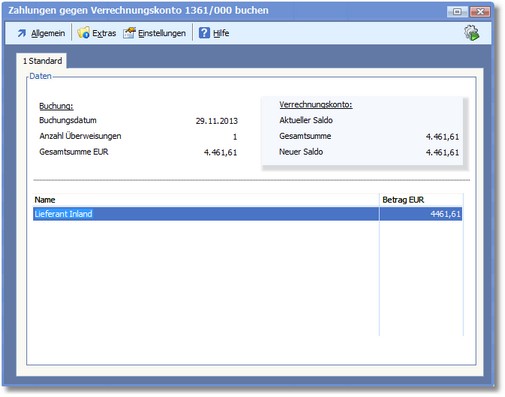Click the green gear icon in toolbar
Screen dimensions: 505x397
click(472, 33)
